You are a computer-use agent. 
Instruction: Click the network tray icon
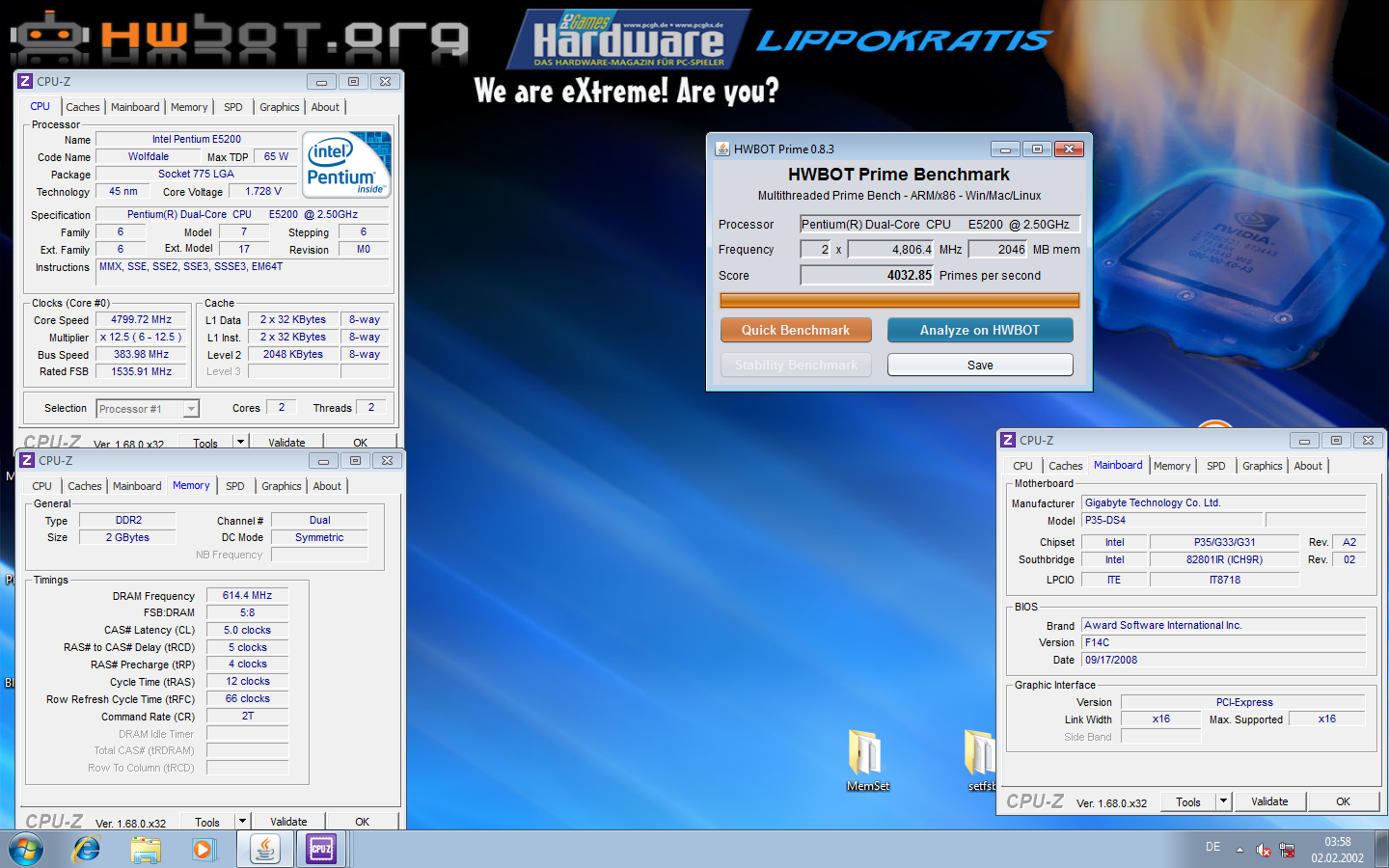tap(1287, 850)
